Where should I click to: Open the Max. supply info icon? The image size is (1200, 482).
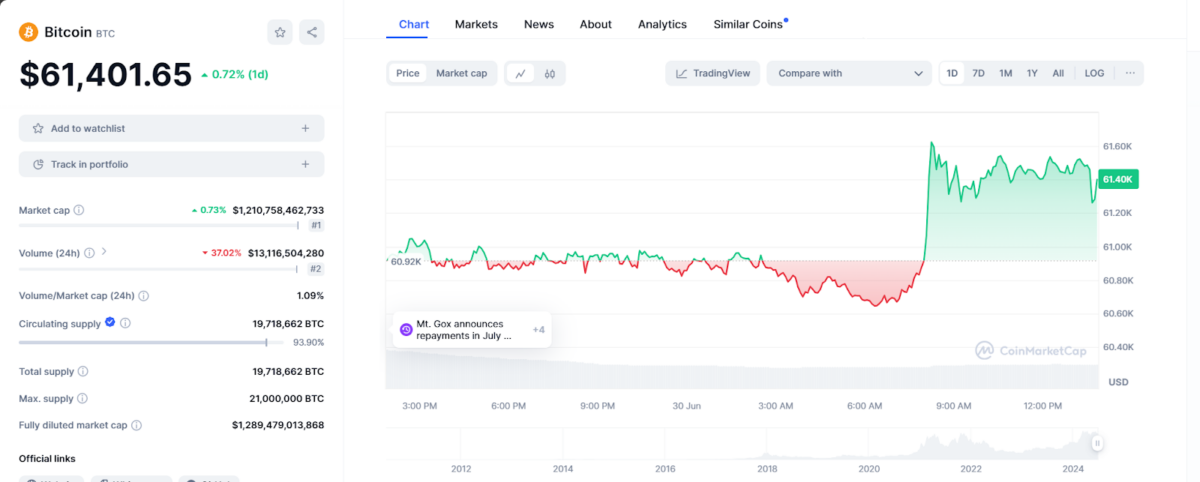(80, 398)
